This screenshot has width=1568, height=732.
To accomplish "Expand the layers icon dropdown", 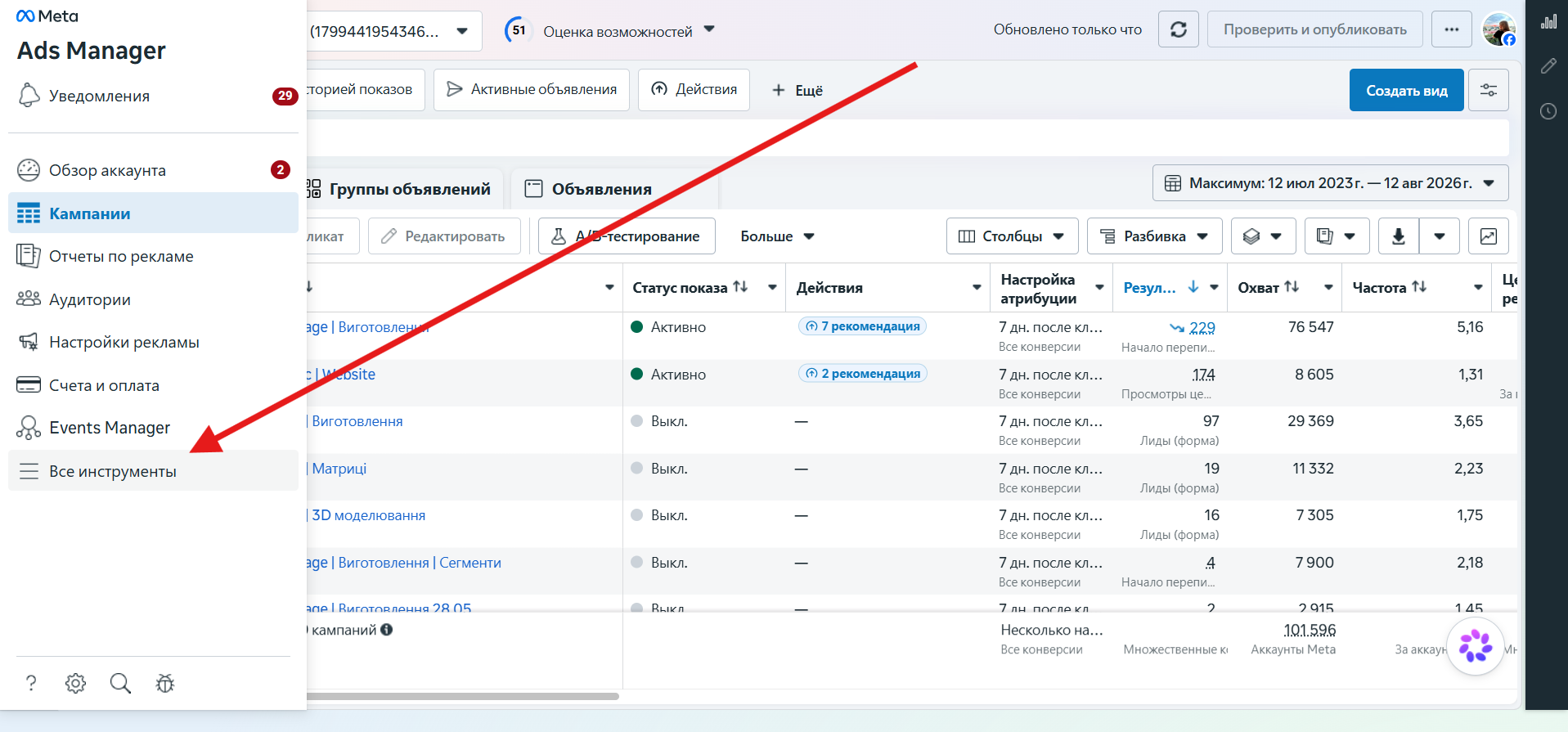I will tap(1264, 236).
